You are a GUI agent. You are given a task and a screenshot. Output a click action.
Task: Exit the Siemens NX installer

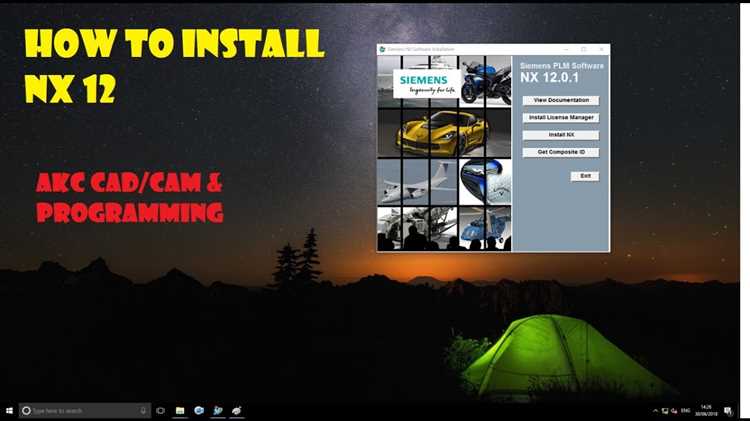pos(585,176)
